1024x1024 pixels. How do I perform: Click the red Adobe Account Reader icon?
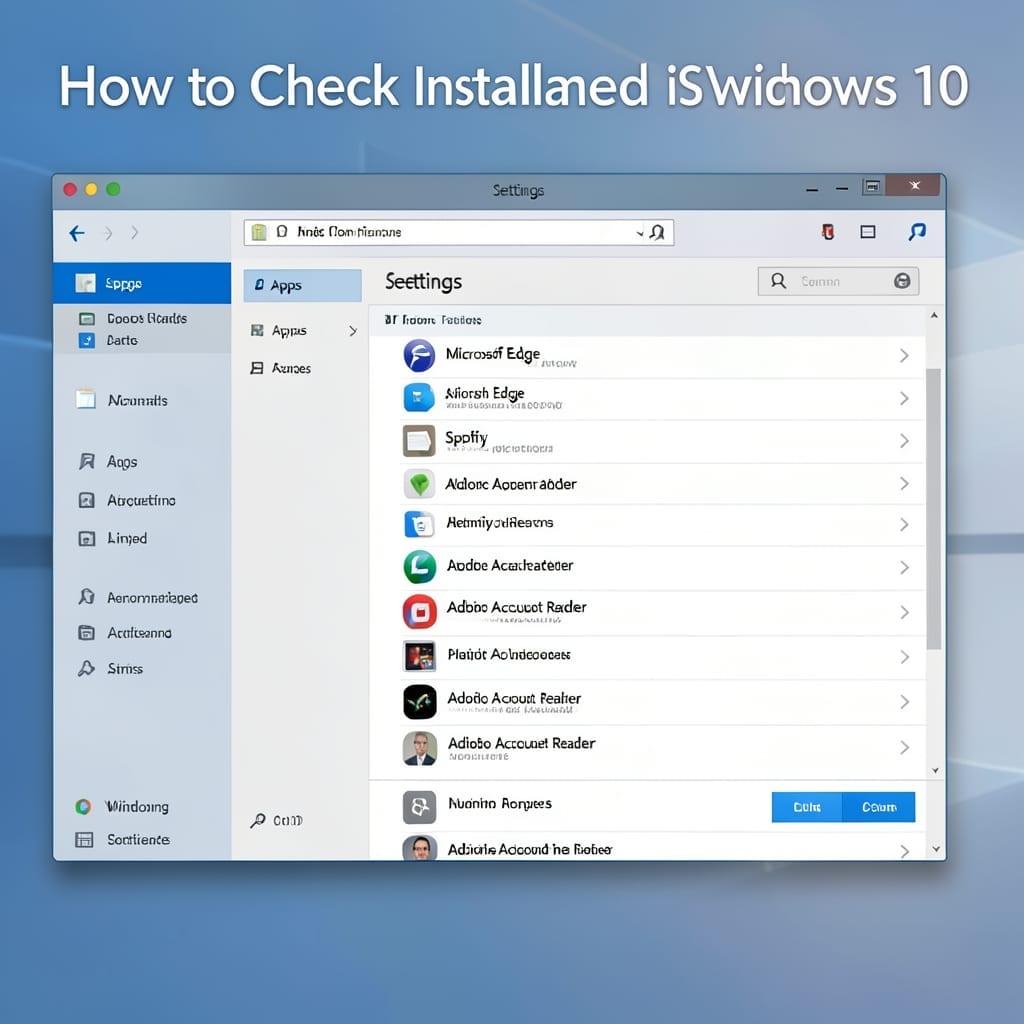419,612
